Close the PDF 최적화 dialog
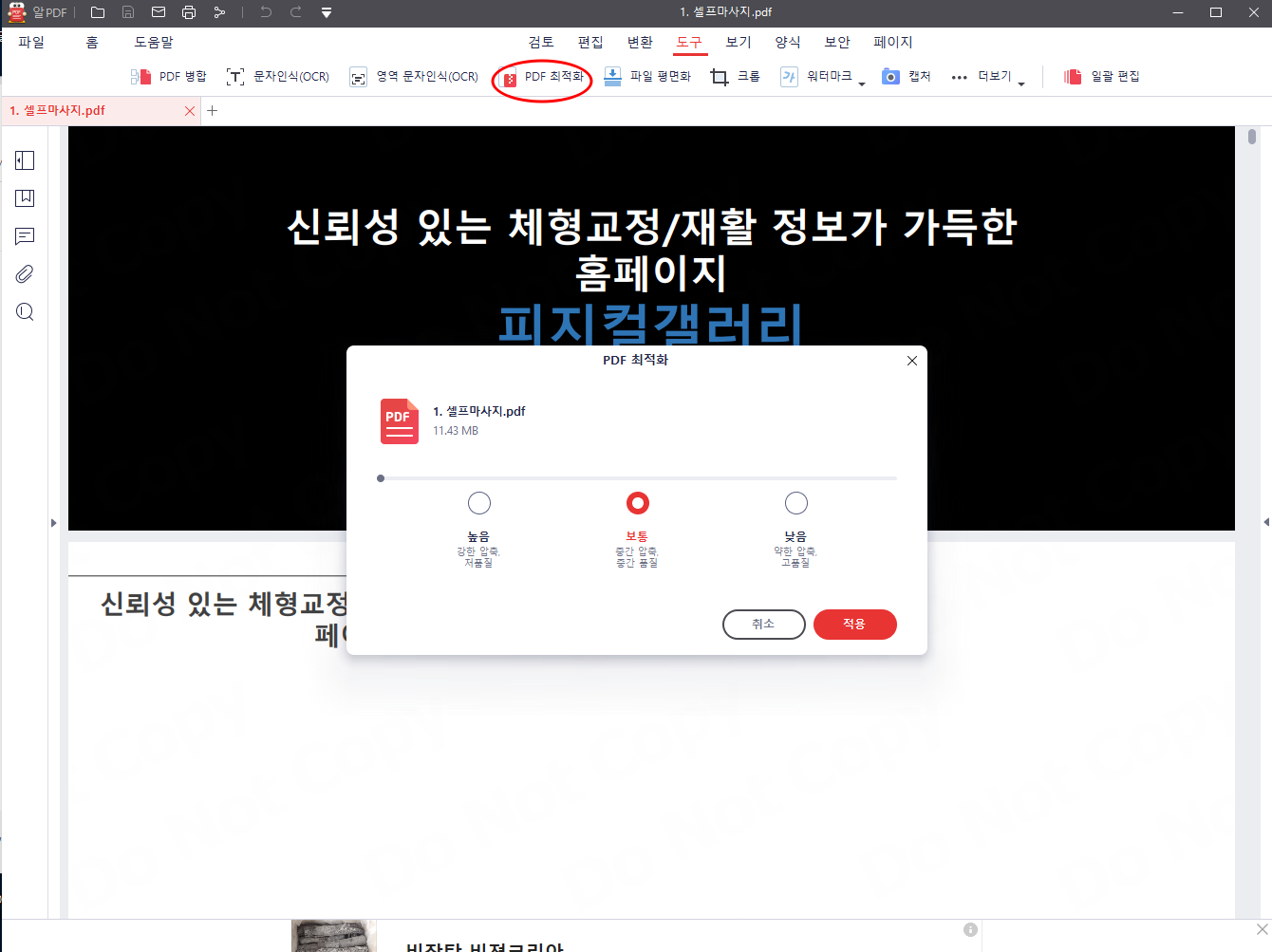Screen dimensions: 1272x952 point(912,361)
